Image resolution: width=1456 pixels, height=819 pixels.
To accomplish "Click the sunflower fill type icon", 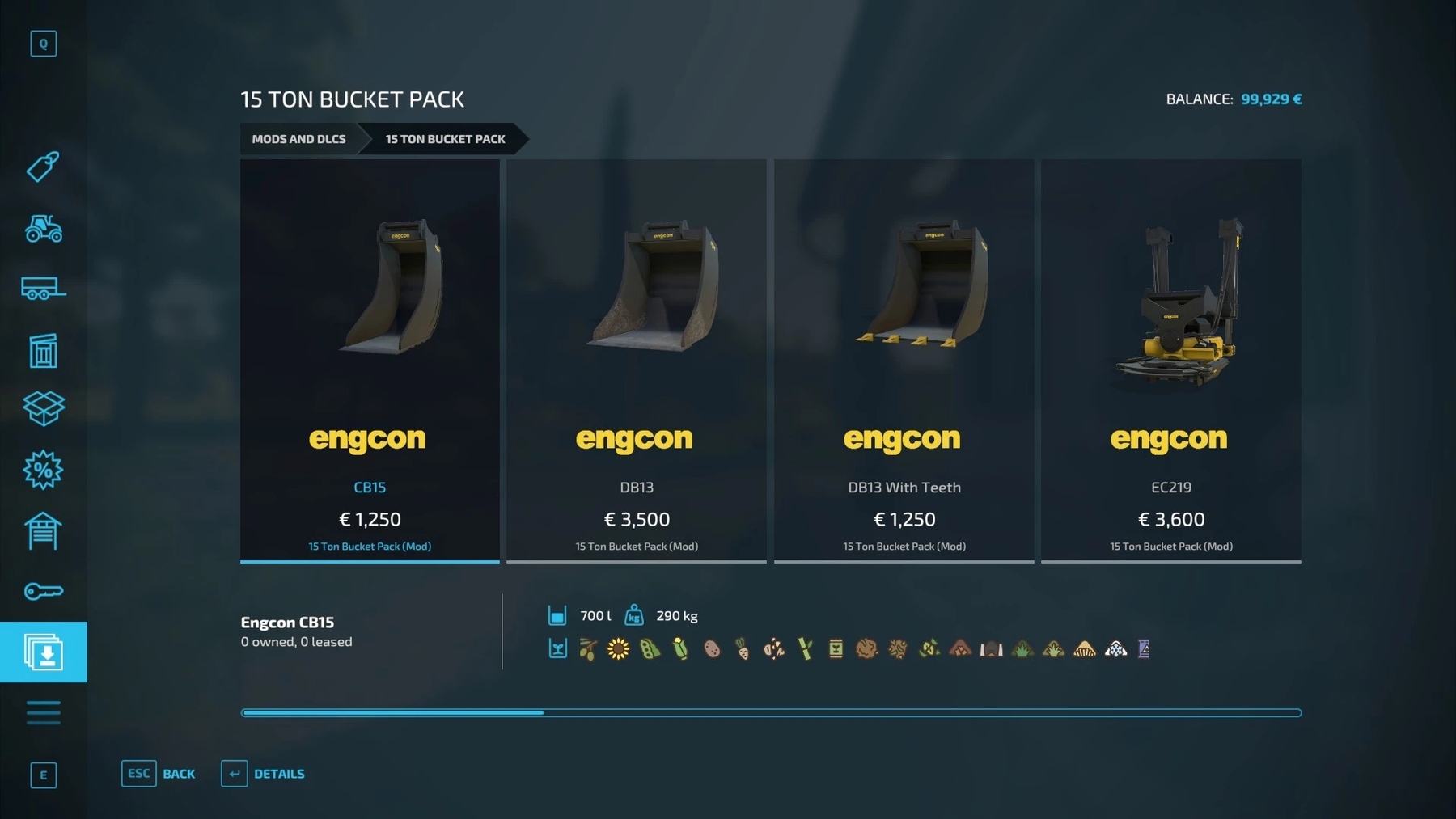I will [x=619, y=649].
